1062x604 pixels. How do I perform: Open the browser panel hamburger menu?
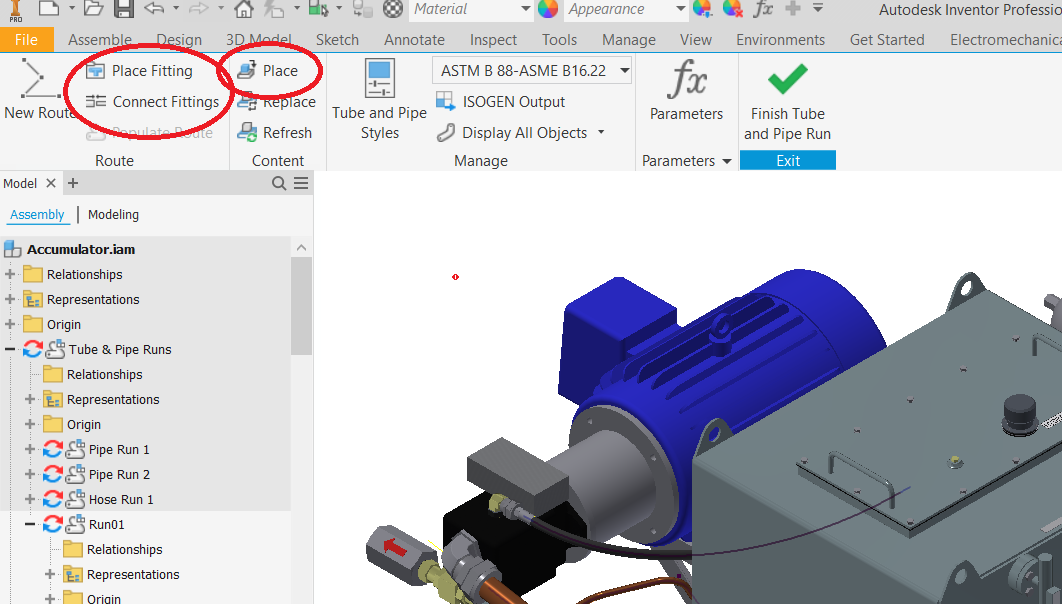301,184
